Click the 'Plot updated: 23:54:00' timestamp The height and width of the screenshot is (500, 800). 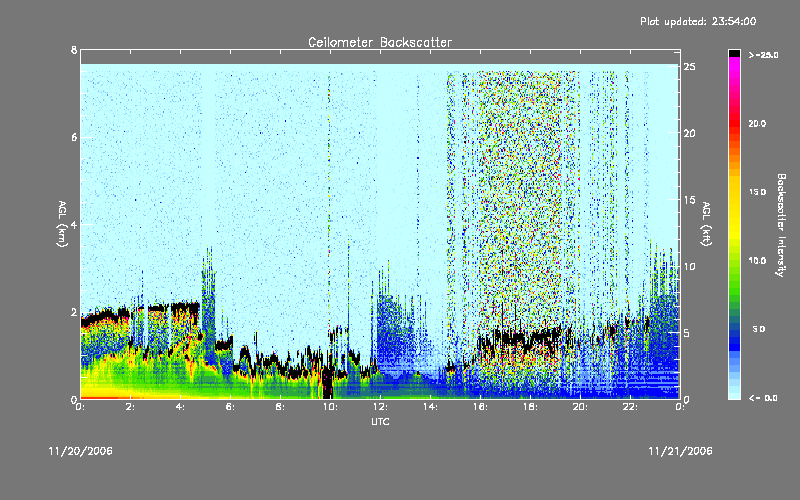(698, 21)
